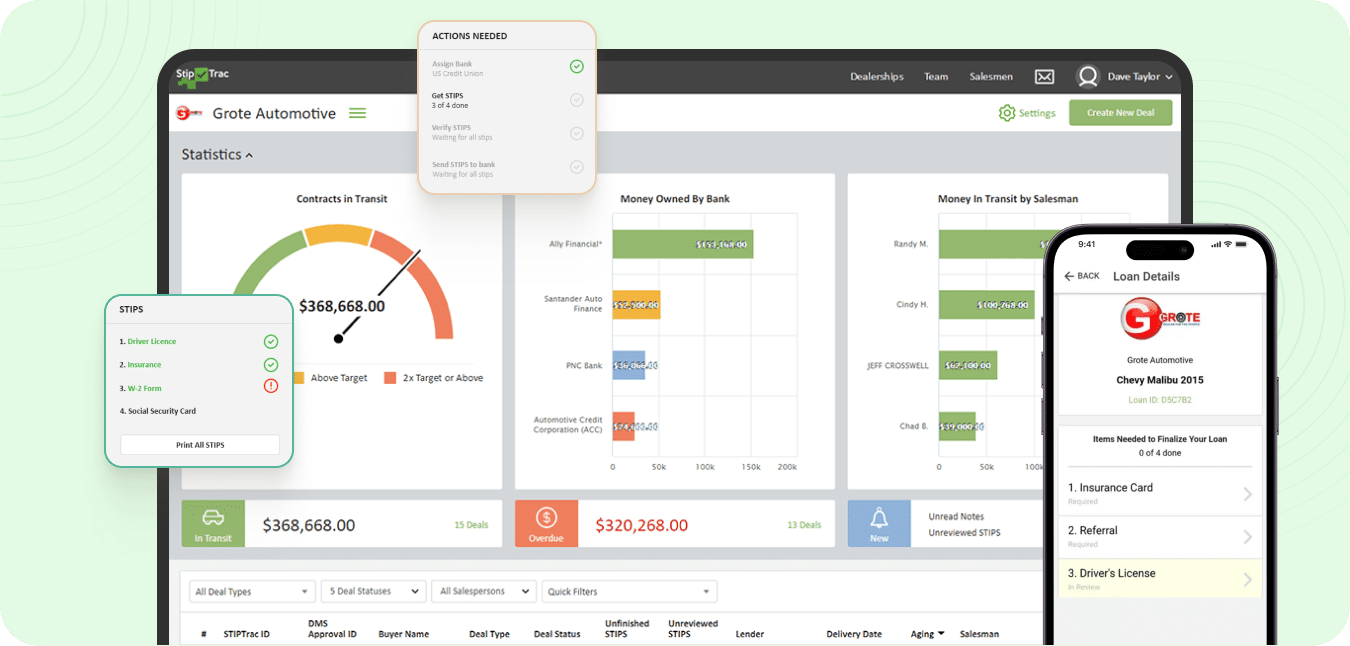Open the Salesmen menu
This screenshot has width=1350, height=646.
point(991,77)
